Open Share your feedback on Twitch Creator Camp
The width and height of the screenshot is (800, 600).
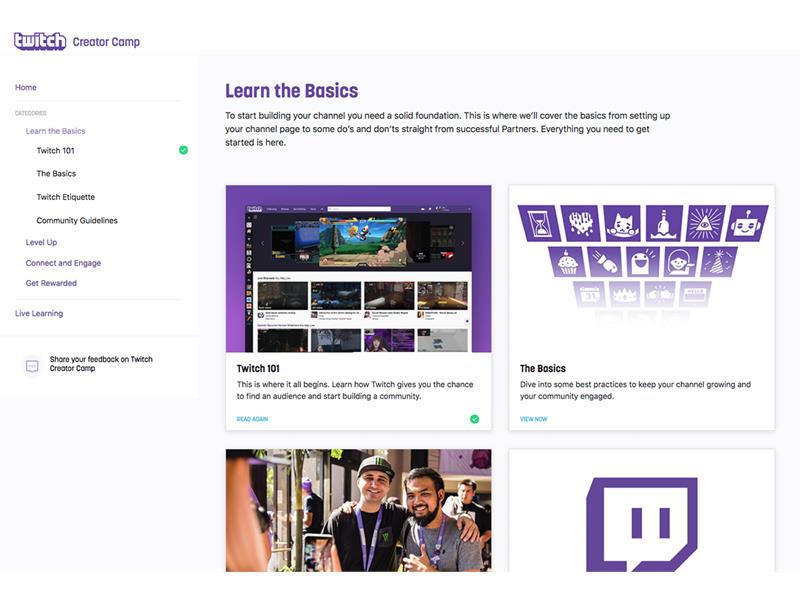(101, 364)
